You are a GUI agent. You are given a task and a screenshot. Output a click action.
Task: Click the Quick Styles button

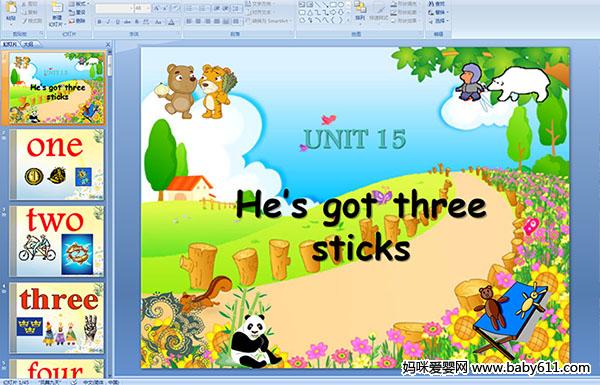coord(378,12)
